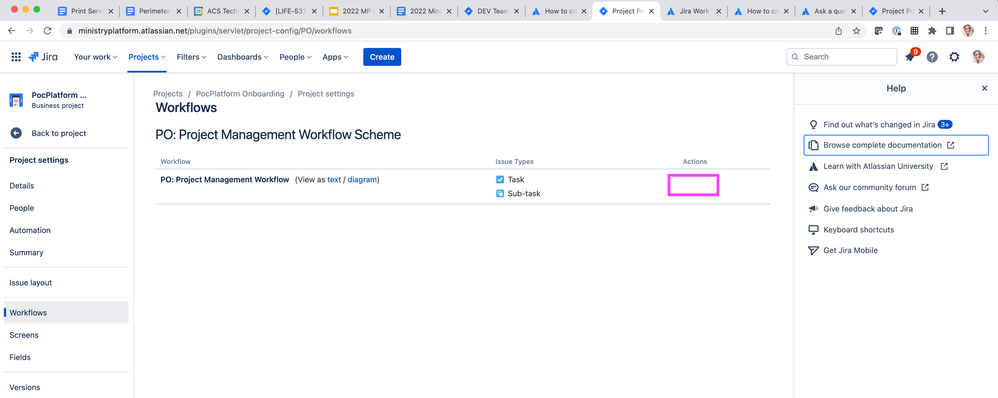Viewport: 998px width, 398px height.
Task: Open the Jira notifications bell
Action: 910,57
